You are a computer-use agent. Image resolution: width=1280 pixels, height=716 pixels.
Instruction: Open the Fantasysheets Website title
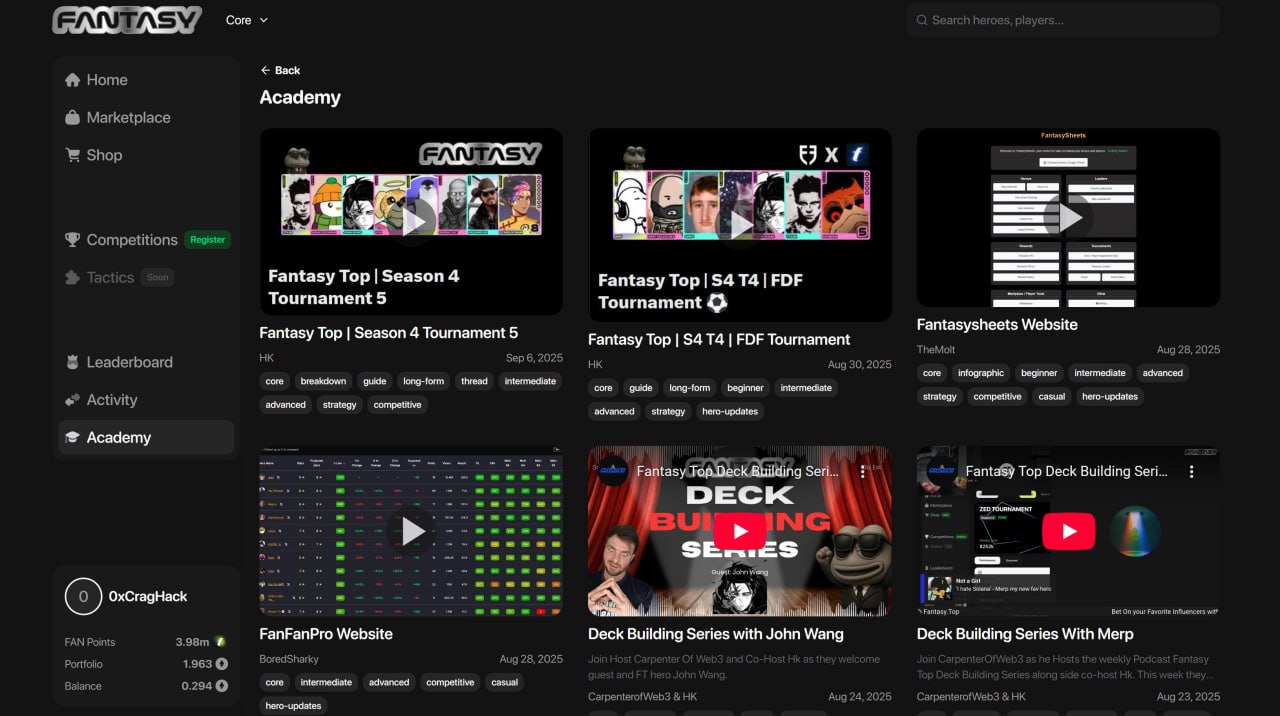997,325
